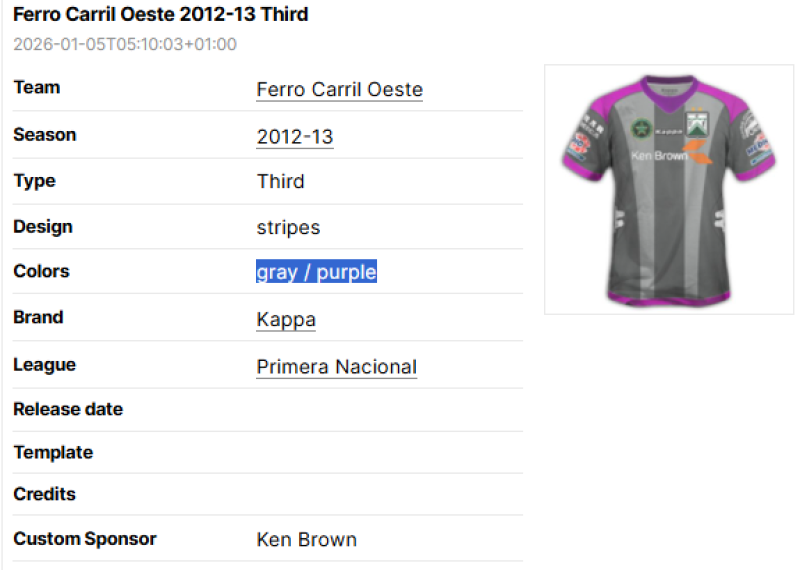Click Ken Brown in Custom Sponsor row

pos(306,539)
